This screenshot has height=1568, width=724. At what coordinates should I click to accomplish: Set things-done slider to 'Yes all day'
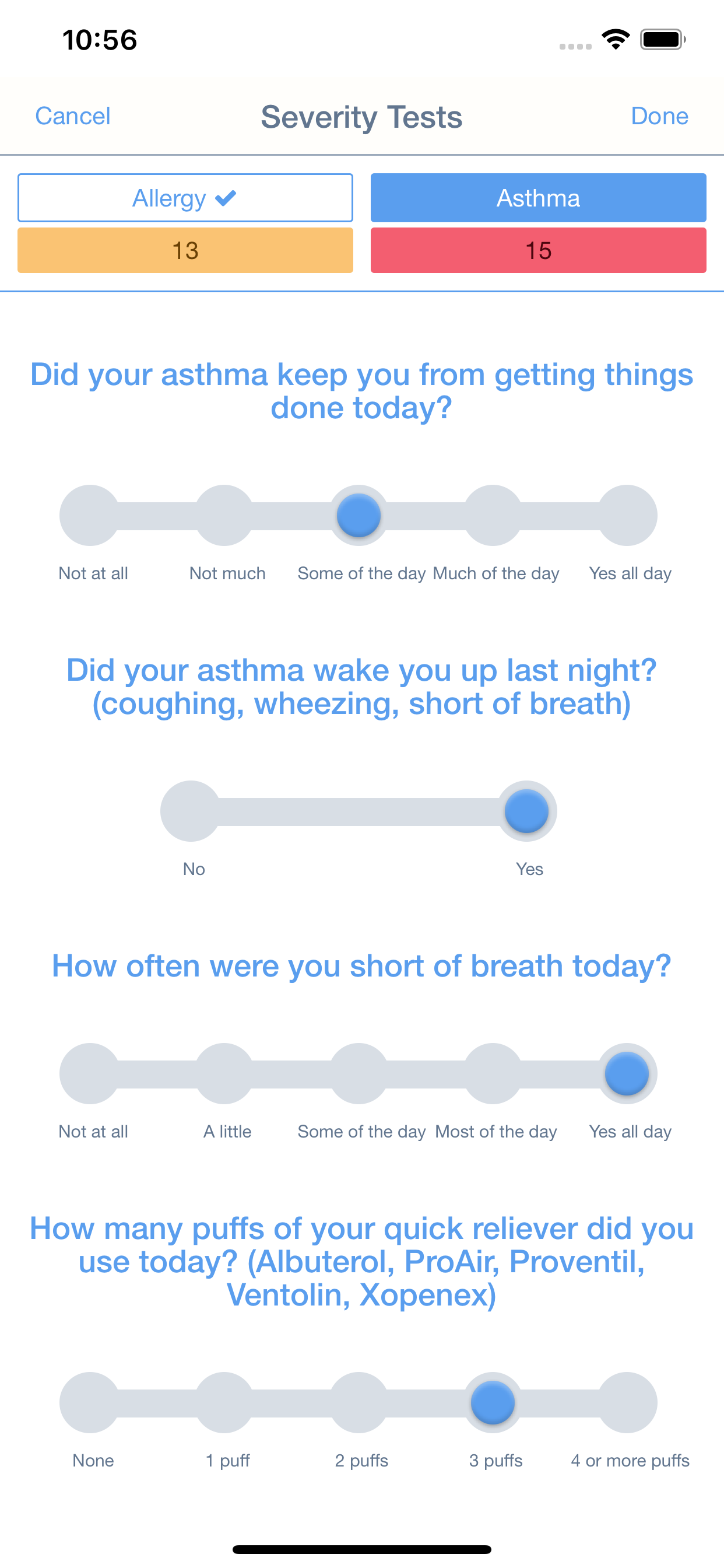627,515
